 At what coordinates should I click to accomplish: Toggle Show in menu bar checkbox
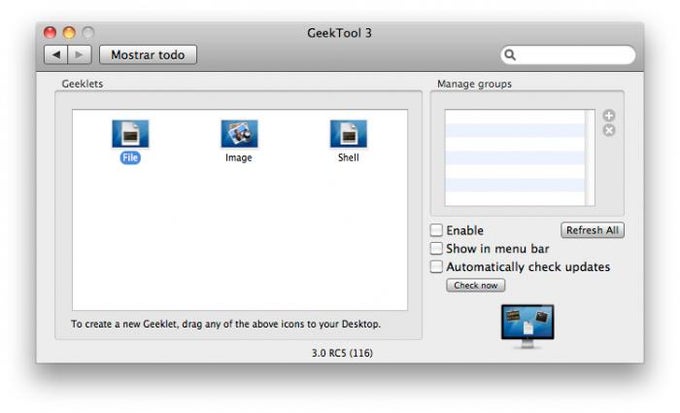pos(436,248)
